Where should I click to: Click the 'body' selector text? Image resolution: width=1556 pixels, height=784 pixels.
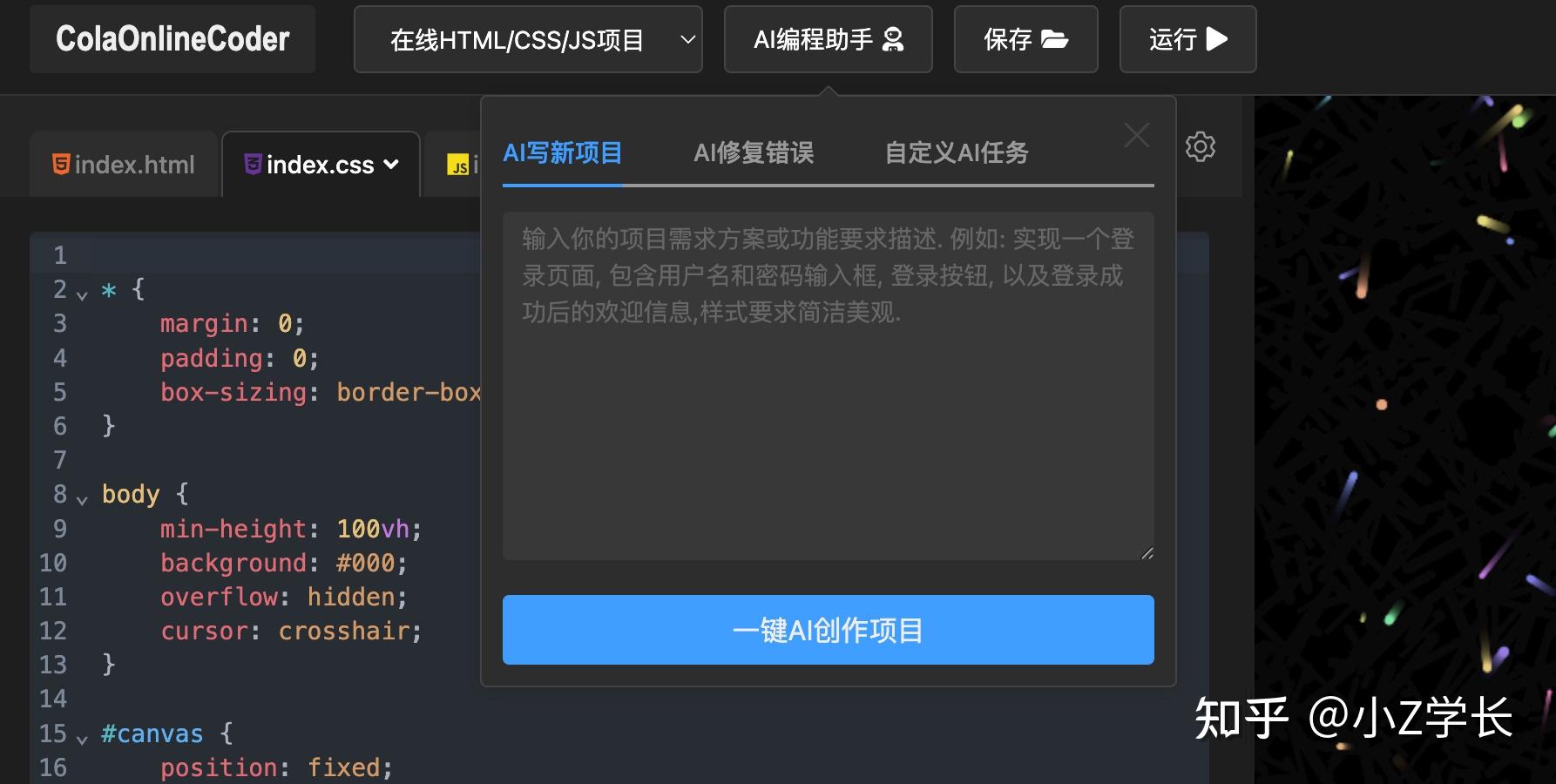[x=131, y=495]
